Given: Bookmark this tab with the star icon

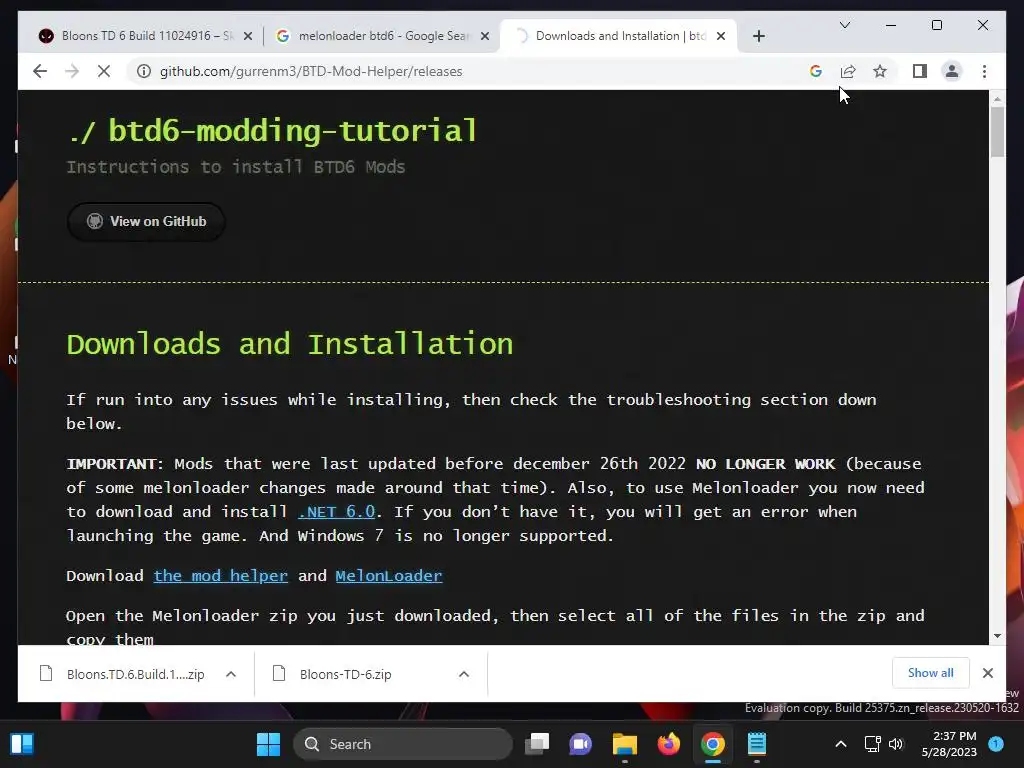Looking at the screenshot, I should pos(880,71).
